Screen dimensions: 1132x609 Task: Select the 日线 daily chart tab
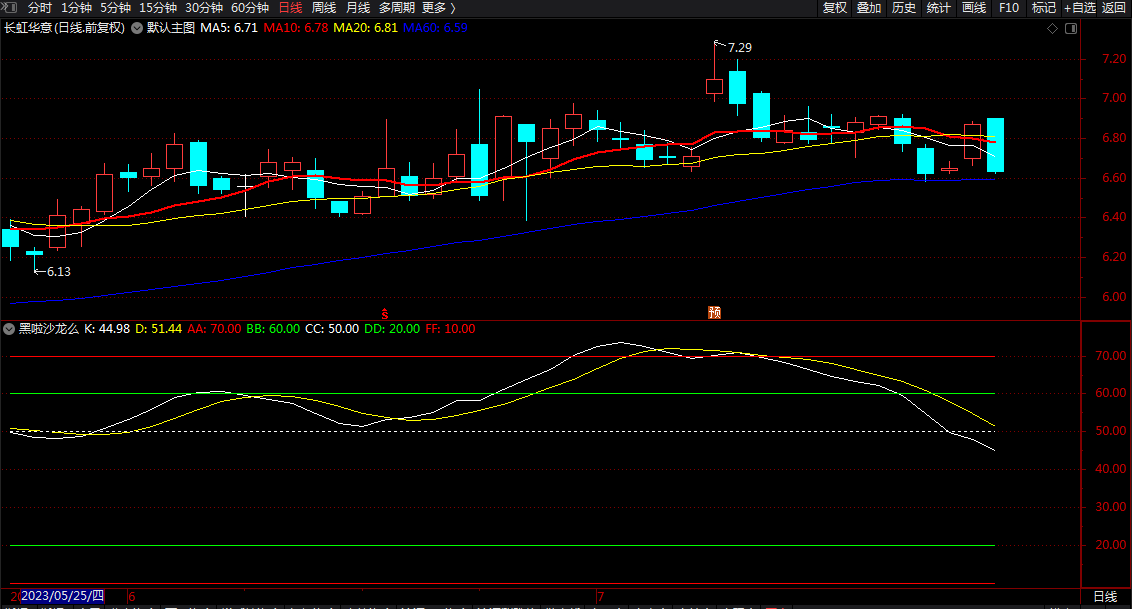[x=290, y=7]
